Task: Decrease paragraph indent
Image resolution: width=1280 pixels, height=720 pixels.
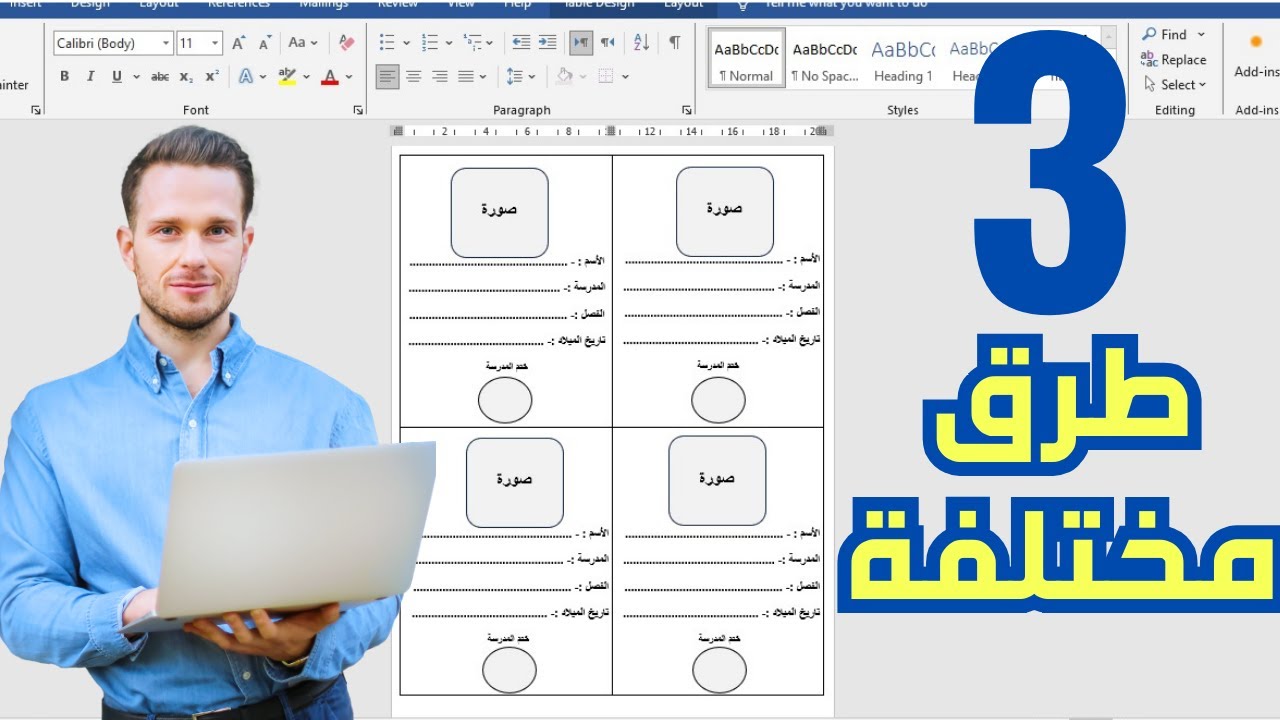Action: [521, 42]
